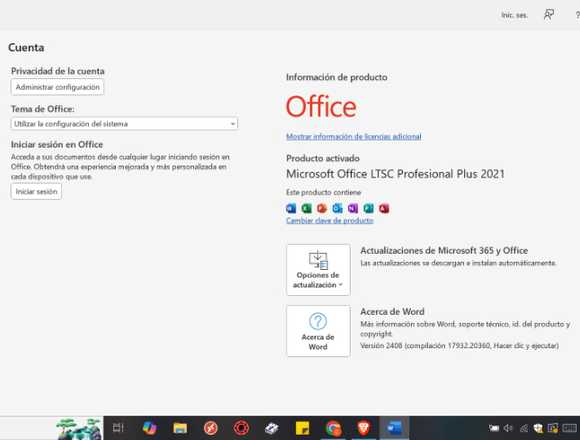Click the teal Publisher product icon
The image size is (580, 440).
[x=368, y=209]
